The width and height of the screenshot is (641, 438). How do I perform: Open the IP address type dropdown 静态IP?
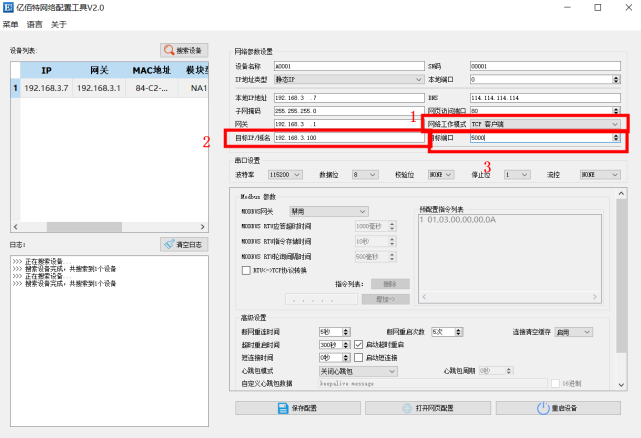point(349,79)
